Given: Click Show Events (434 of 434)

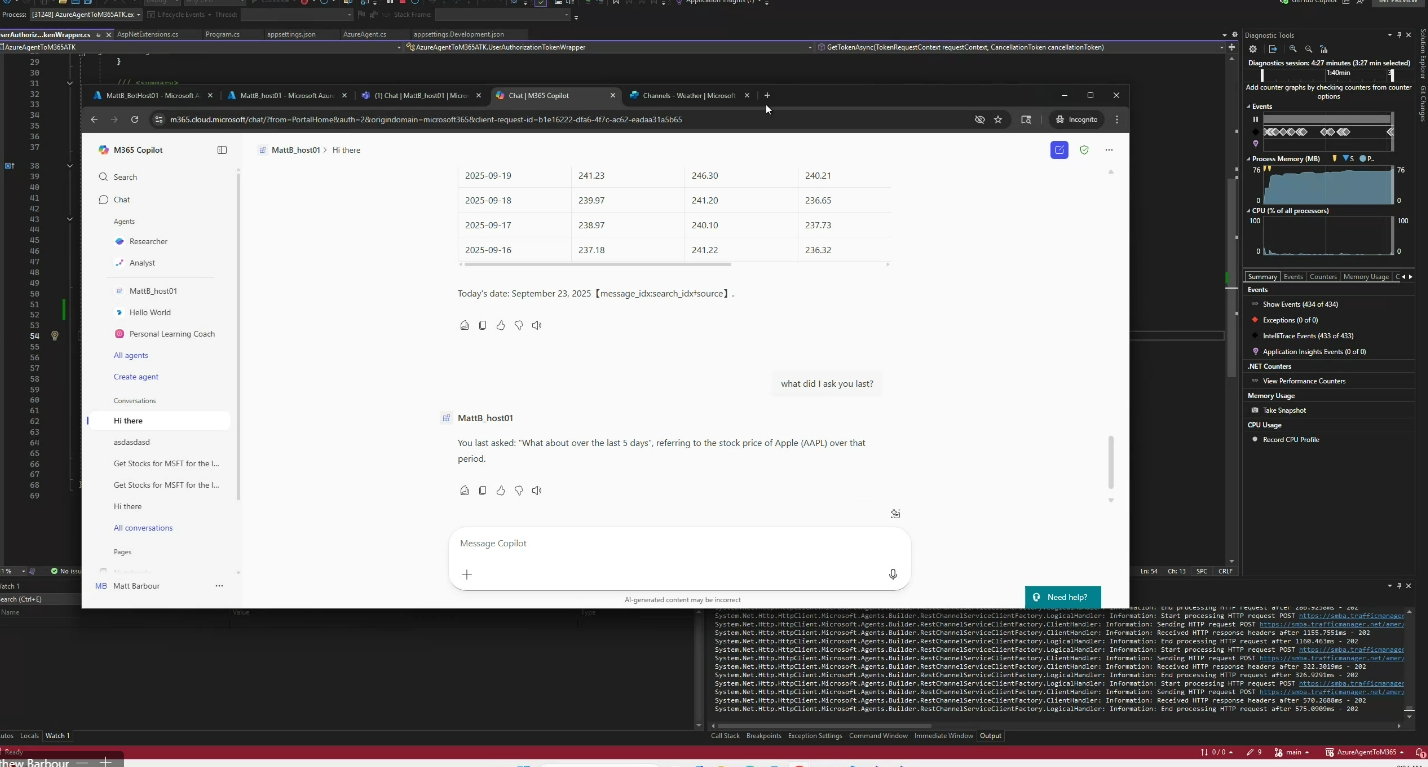Looking at the screenshot, I should tap(1300, 304).
